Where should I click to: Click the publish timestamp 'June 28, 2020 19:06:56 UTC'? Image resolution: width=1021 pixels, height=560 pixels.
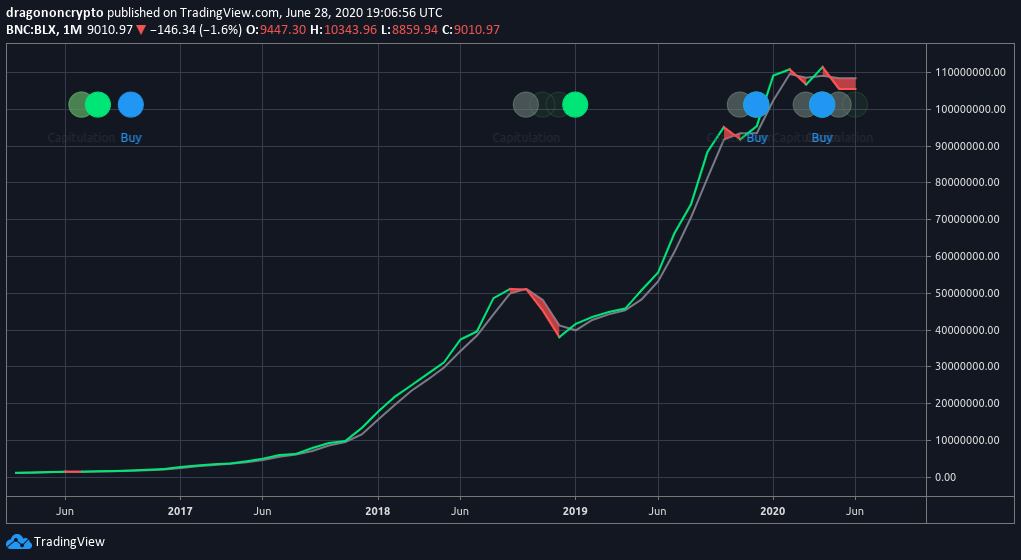(364, 12)
